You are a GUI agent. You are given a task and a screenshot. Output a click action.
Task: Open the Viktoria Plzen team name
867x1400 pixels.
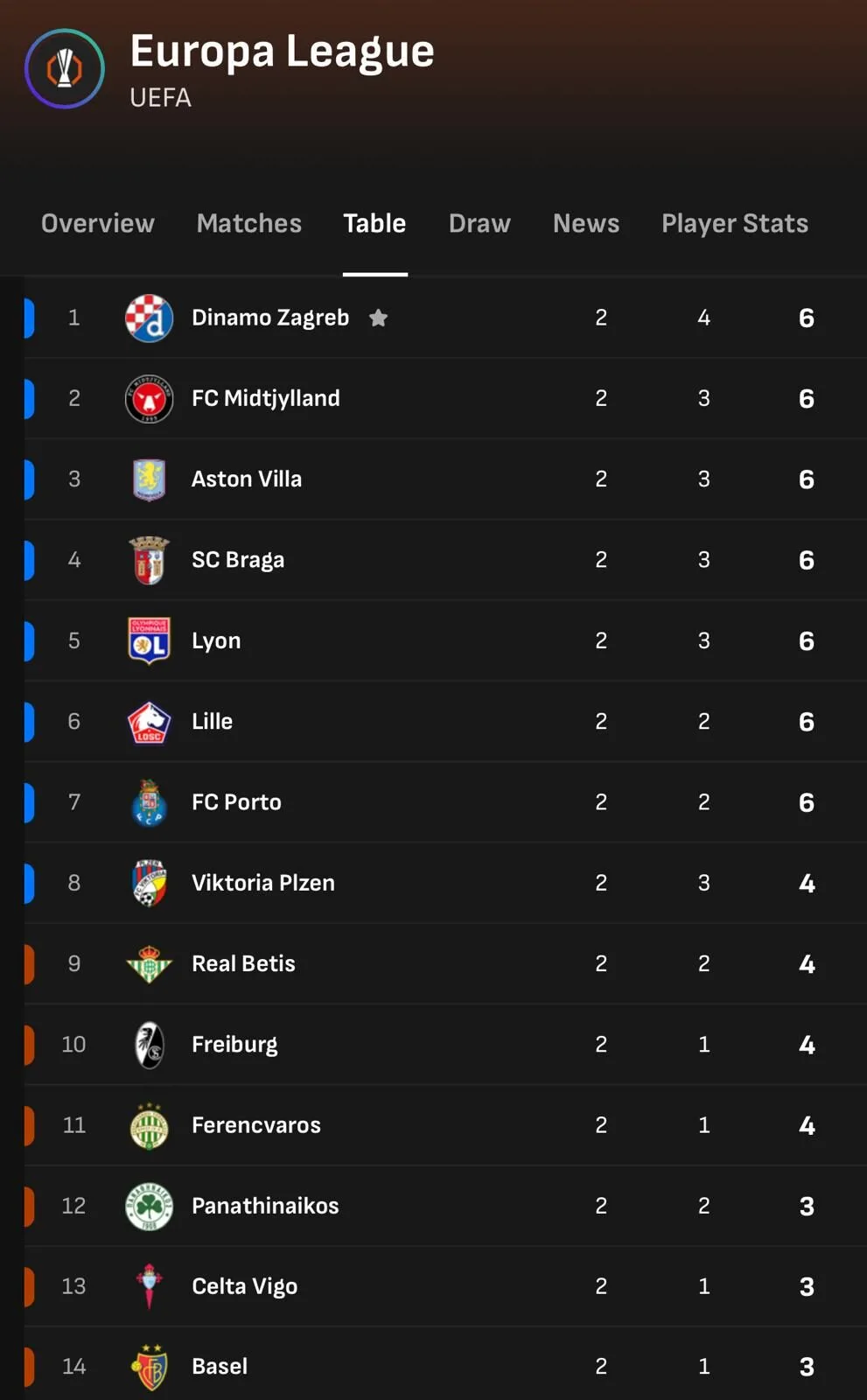[x=263, y=883]
